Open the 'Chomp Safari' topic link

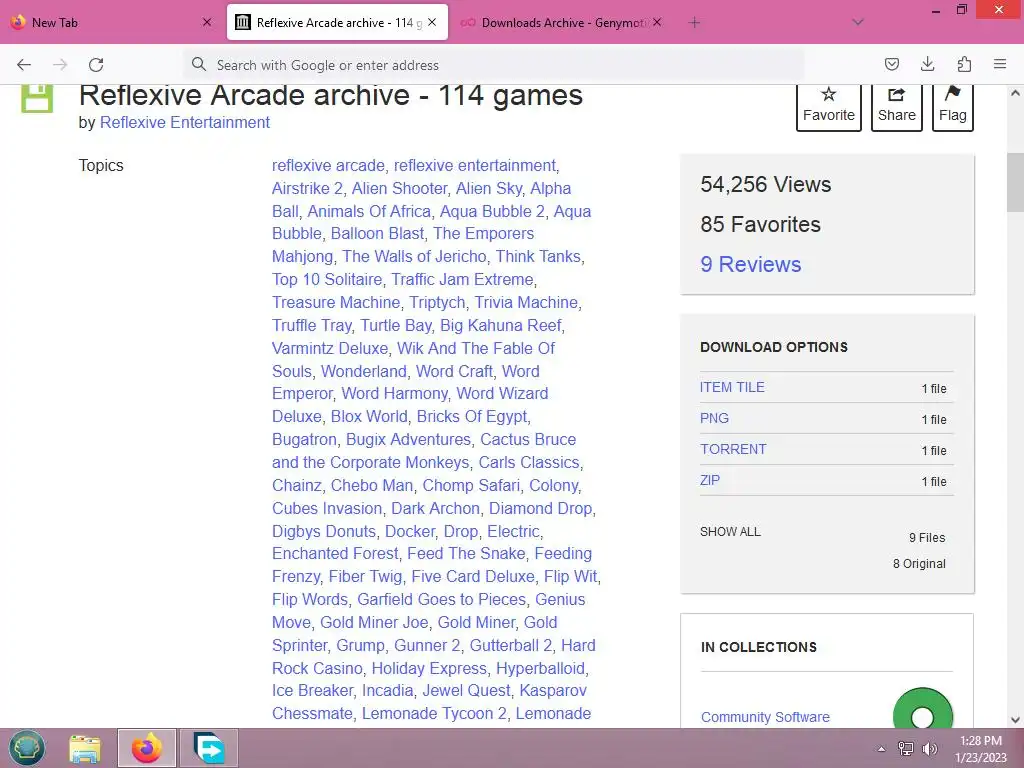pos(471,485)
